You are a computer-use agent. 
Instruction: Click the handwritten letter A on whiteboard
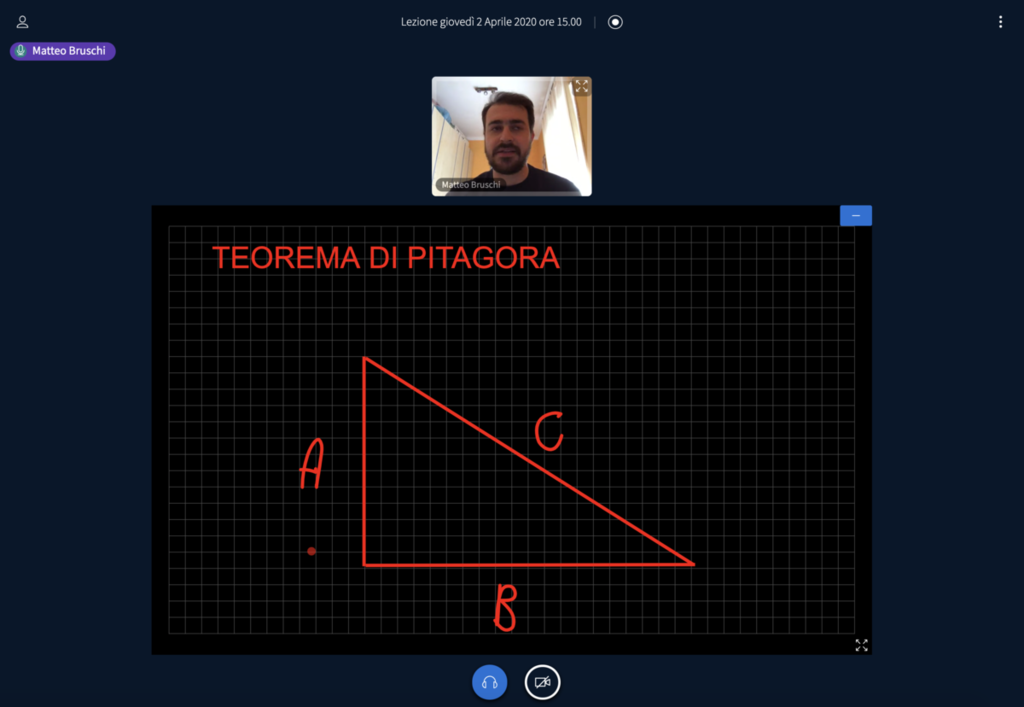pyautogui.click(x=312, y=466)
